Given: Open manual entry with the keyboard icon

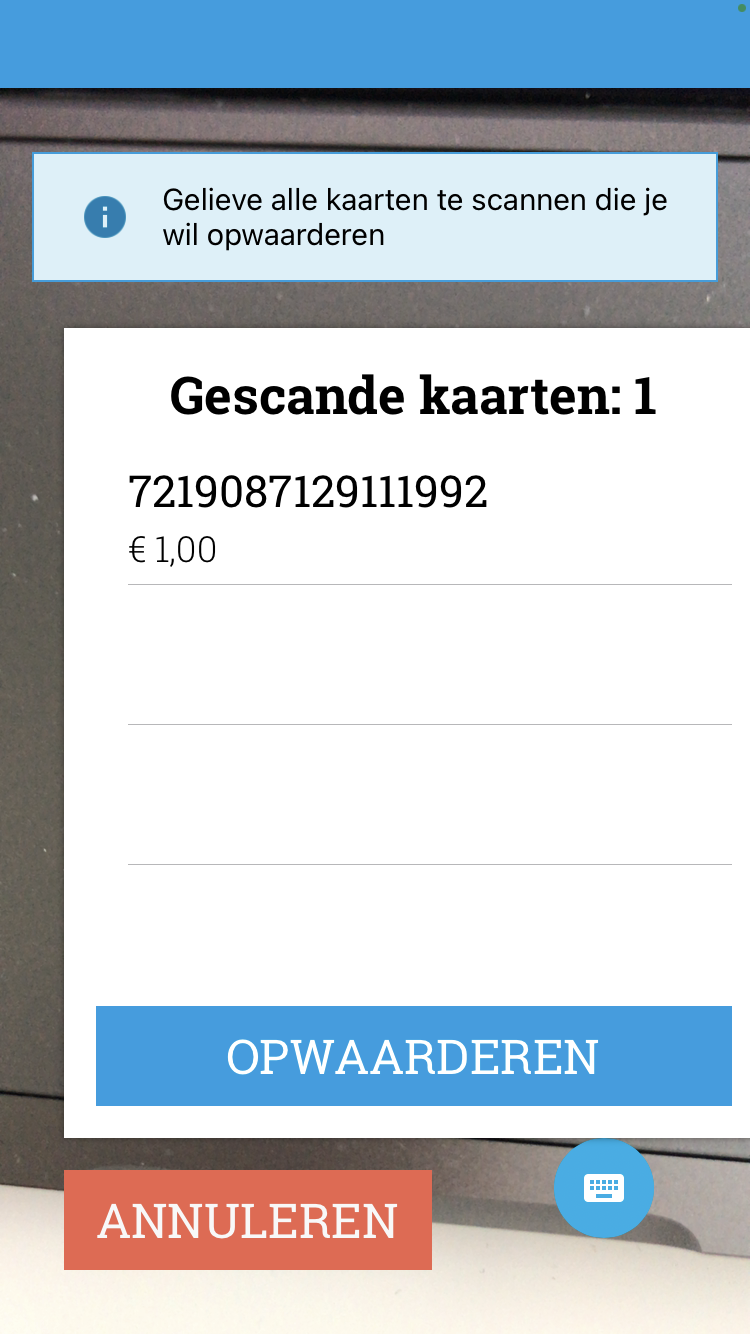Looking at the screenshot, I should click(604, 1188).
